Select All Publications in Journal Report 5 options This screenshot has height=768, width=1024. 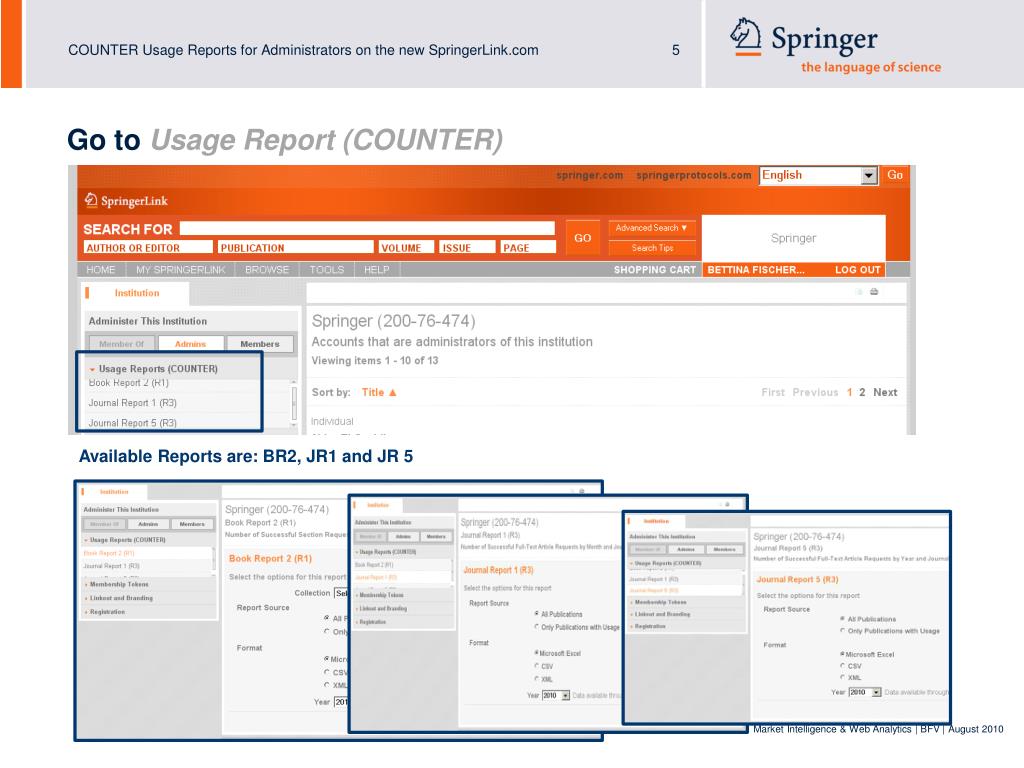[x=842, y=619]
